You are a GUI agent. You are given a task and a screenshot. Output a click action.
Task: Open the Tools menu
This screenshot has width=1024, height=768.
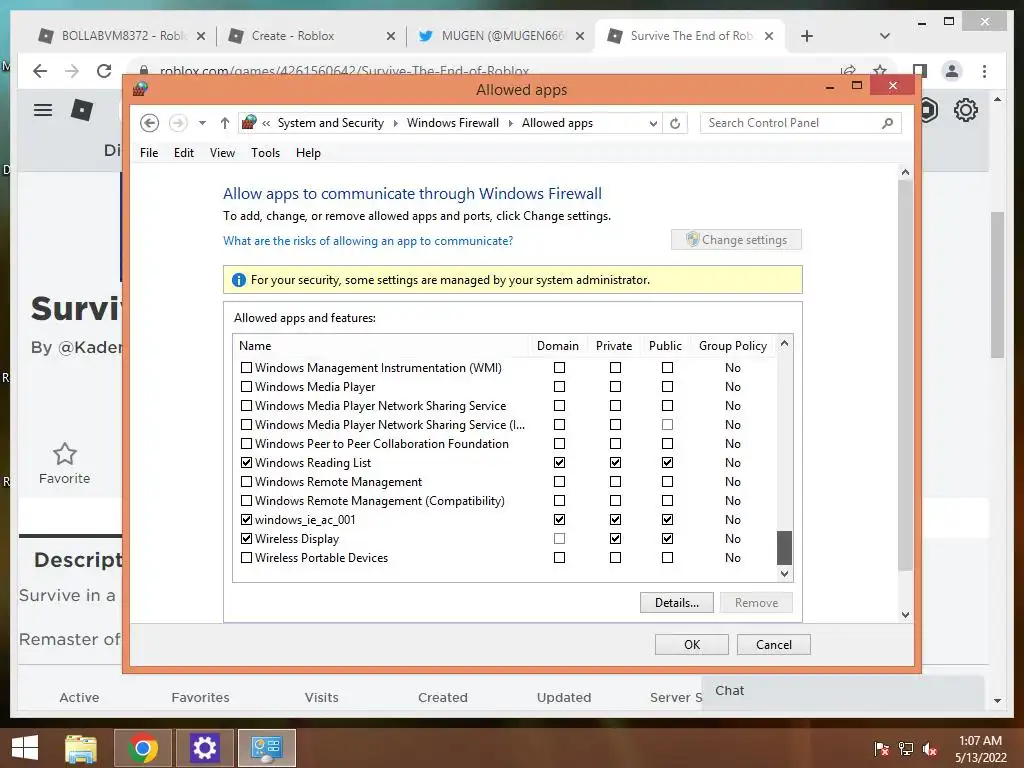pyautogui.click(x=265, y=153)
